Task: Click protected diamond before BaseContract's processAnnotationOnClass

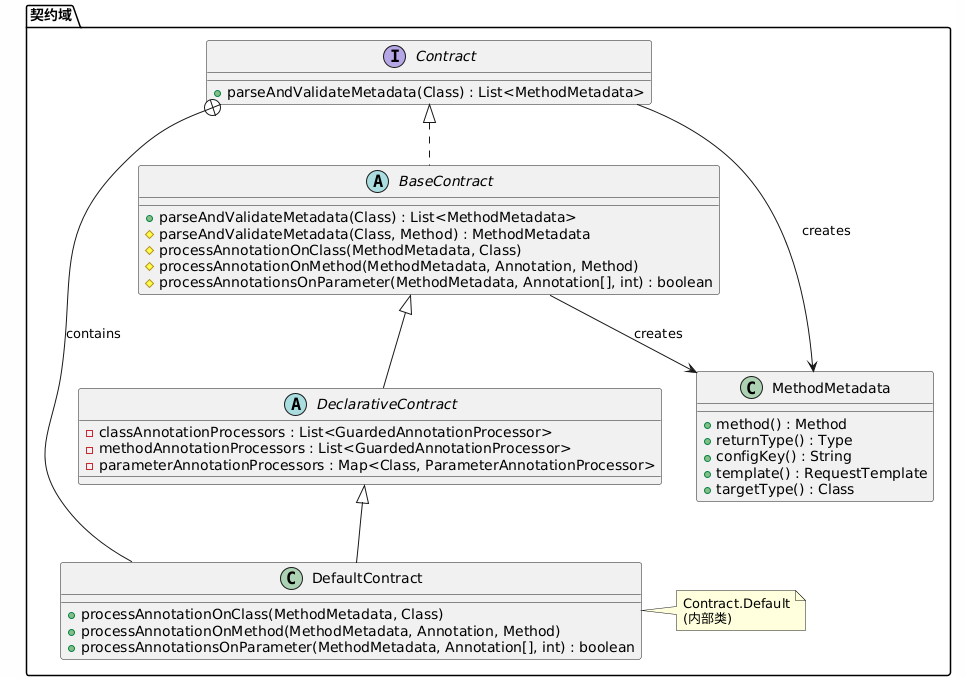Action: [x=149, y=250]
